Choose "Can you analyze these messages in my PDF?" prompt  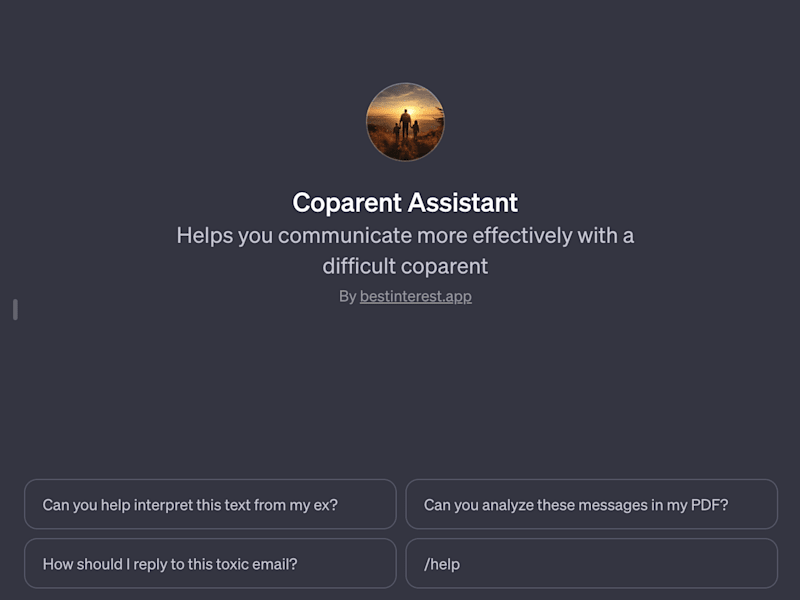pos(591,504)
